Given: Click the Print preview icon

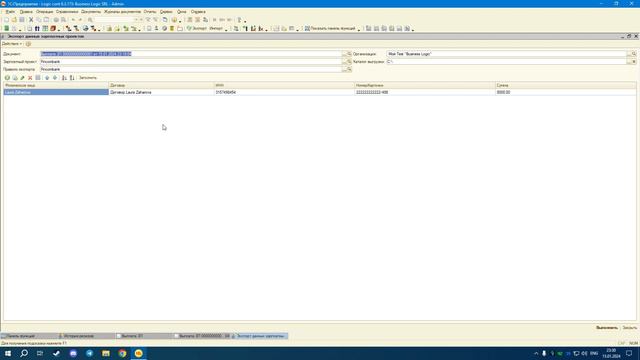Looking at the screenshot, I should coord(64,20).
